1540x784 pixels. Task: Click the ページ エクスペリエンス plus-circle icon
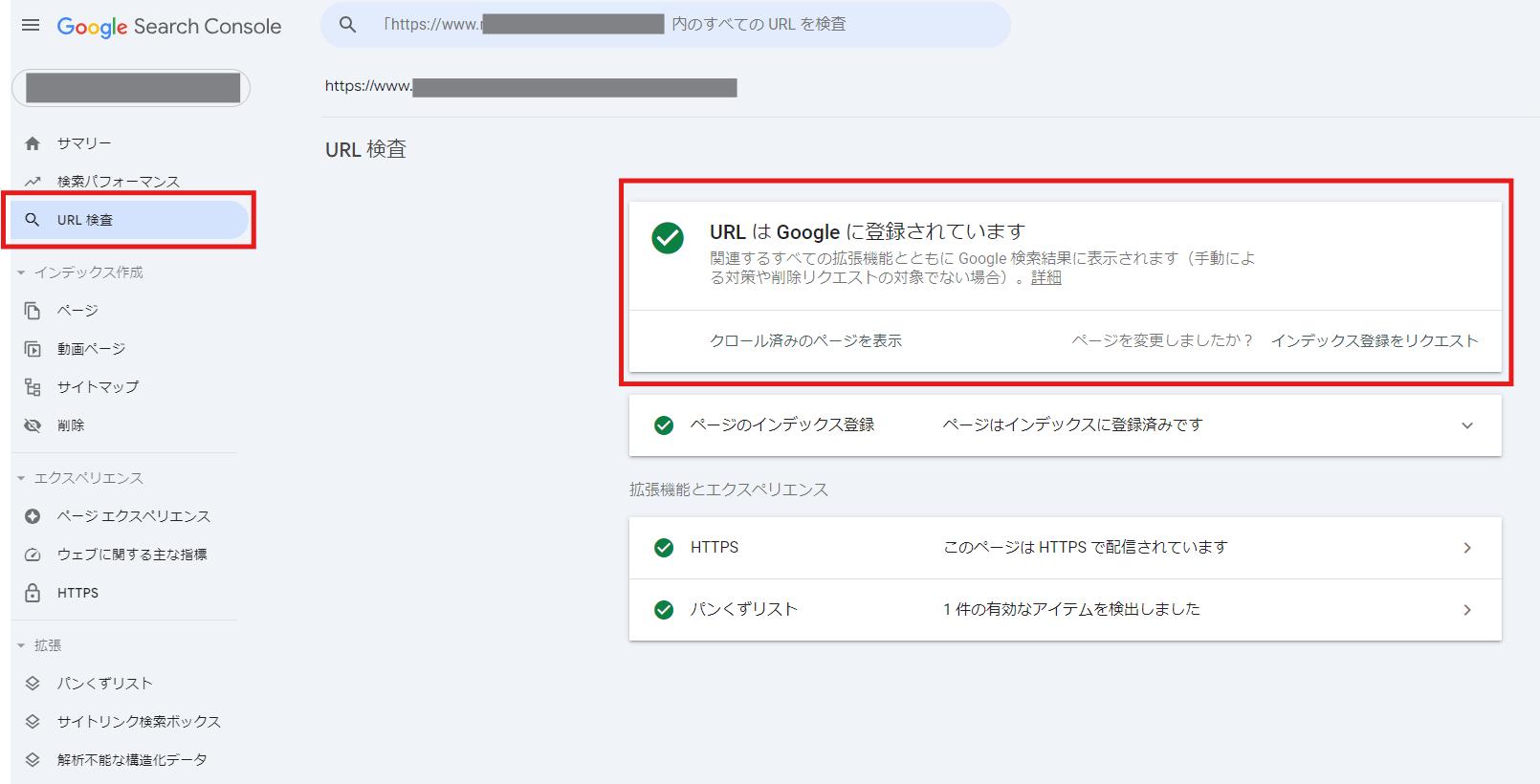[33, 516]
